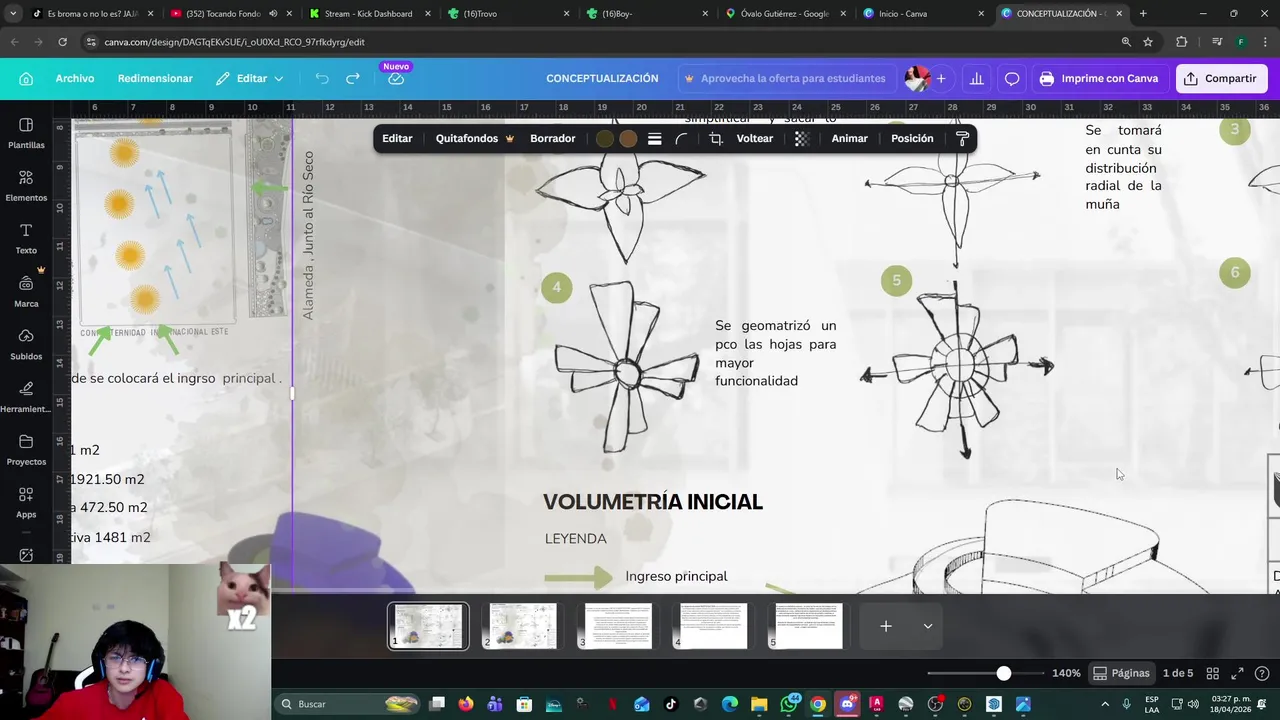Open the Proyectos panel
The image size is (1280, 720).
[x=26, y=450]
